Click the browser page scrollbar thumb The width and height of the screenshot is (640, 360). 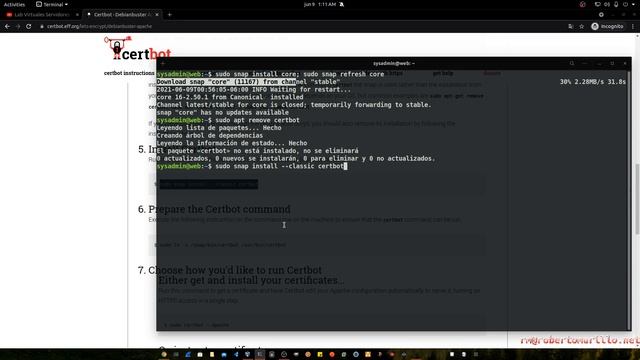point(637,199)
